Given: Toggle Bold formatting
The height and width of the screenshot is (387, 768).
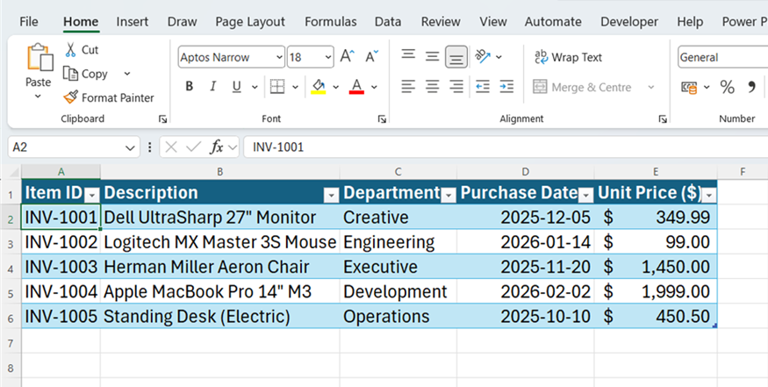Looking at the screenshot, I should pos(189,87).
